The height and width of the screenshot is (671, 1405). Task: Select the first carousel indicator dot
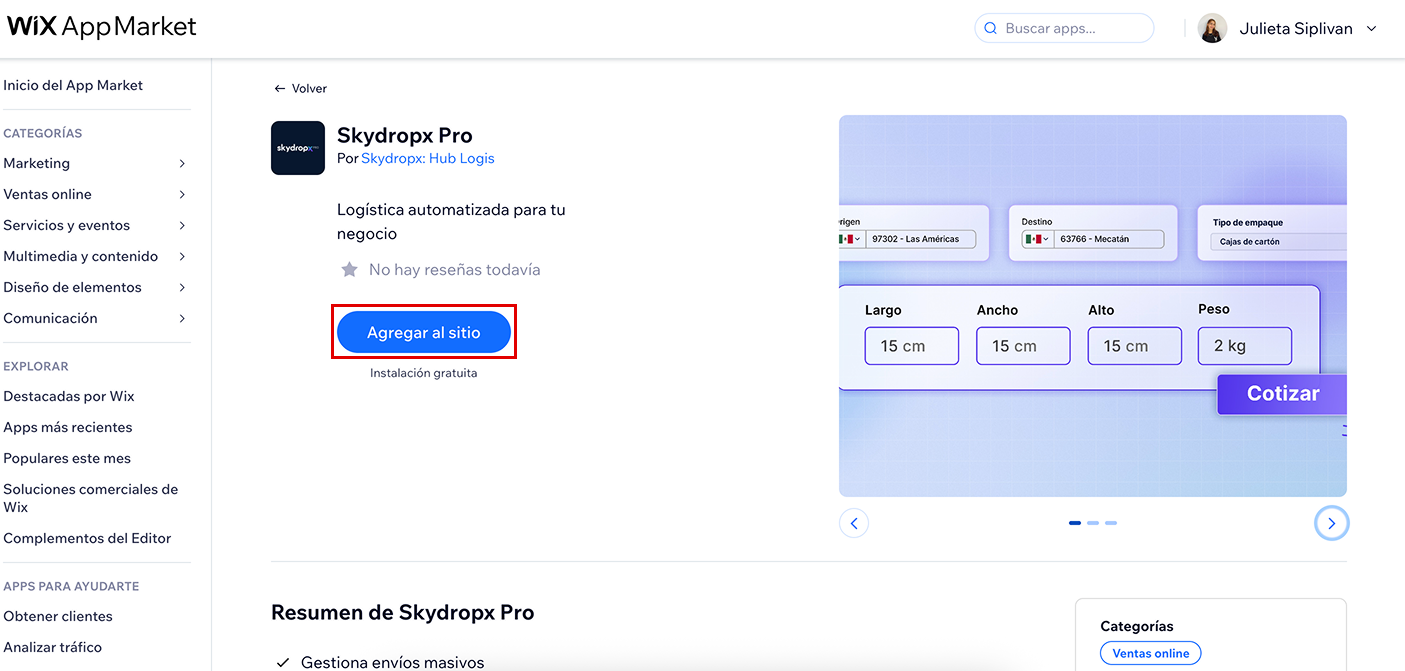1075,523
